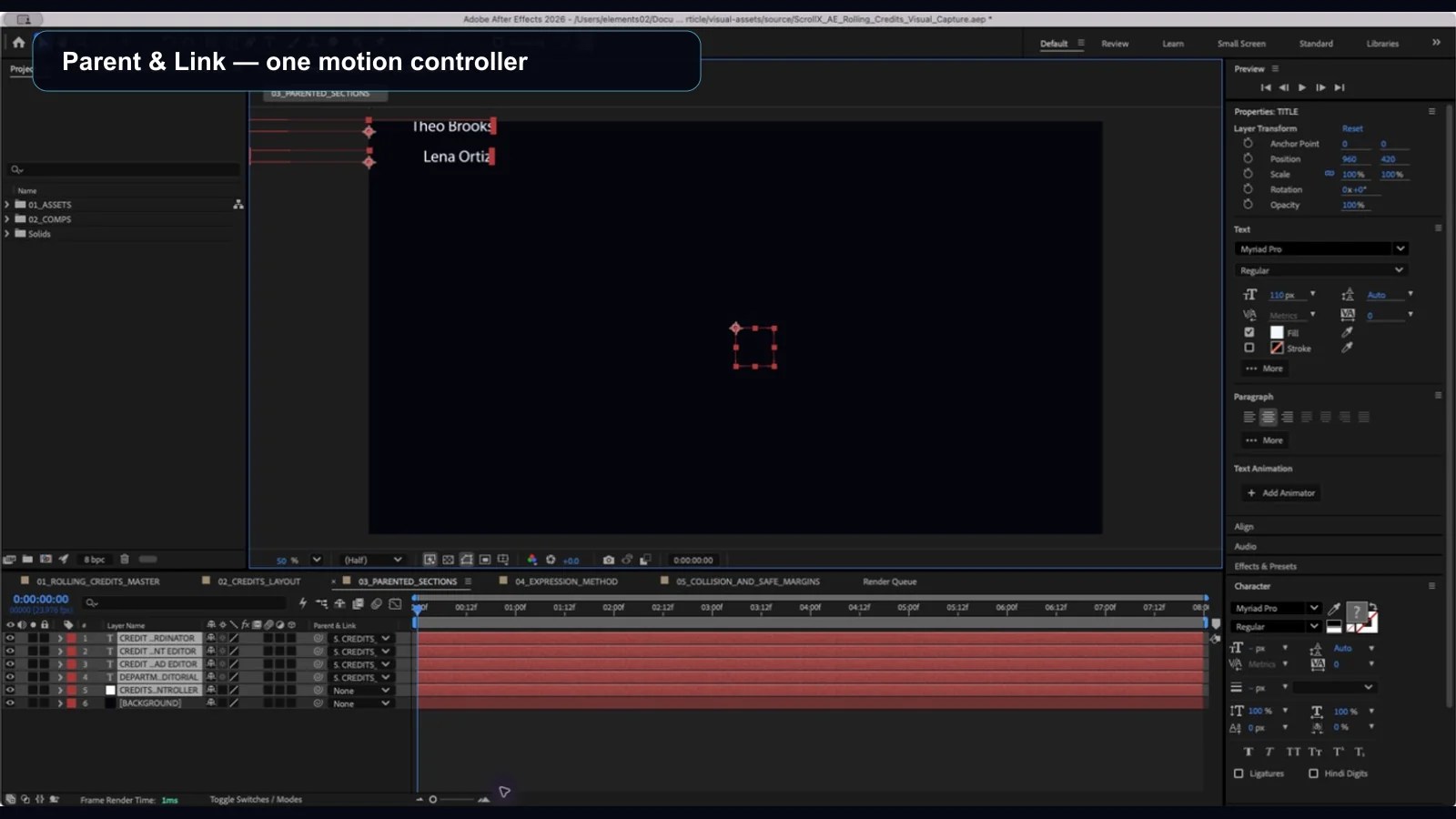Expand layer 4 DEPARTM_DITORIAL properties

(60, 677)
